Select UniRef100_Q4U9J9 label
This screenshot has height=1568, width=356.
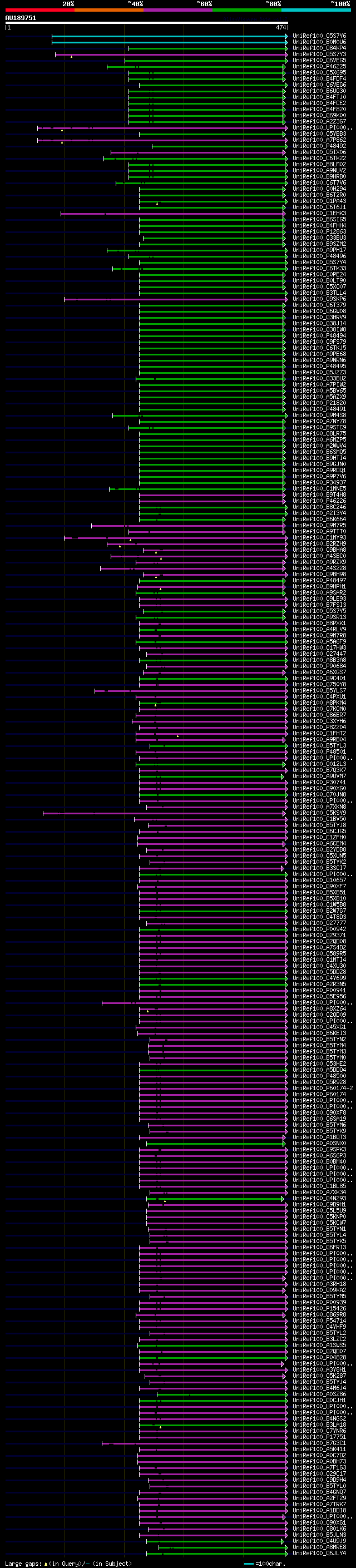coord(319,1541)
